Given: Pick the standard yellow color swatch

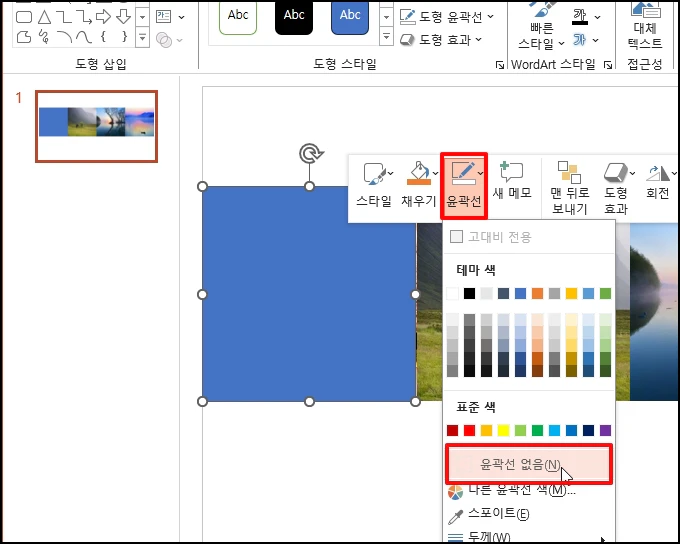Looking at the screenshot, I should 503,430.
